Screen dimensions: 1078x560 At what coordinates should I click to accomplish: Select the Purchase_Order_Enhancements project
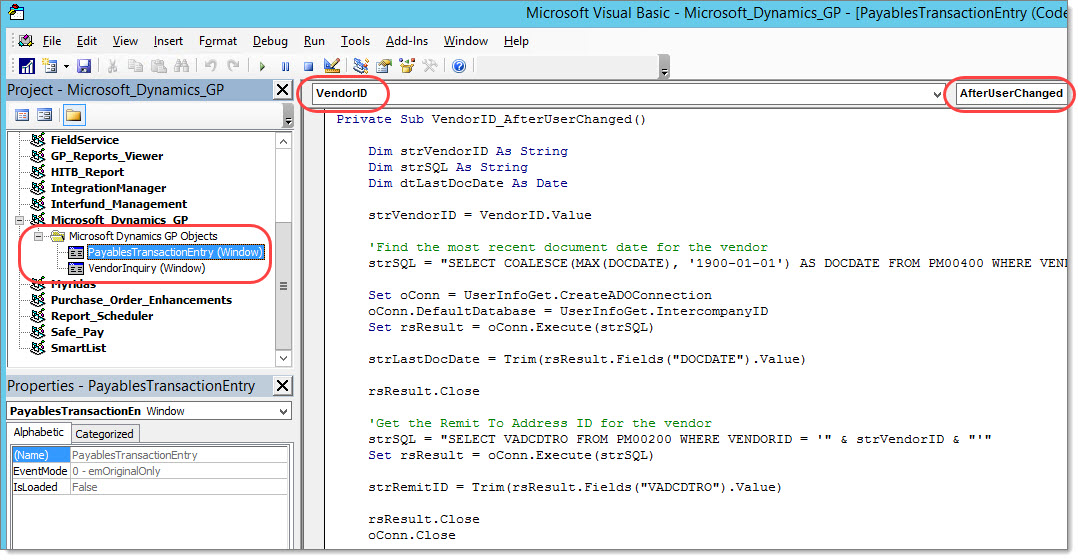141,300
